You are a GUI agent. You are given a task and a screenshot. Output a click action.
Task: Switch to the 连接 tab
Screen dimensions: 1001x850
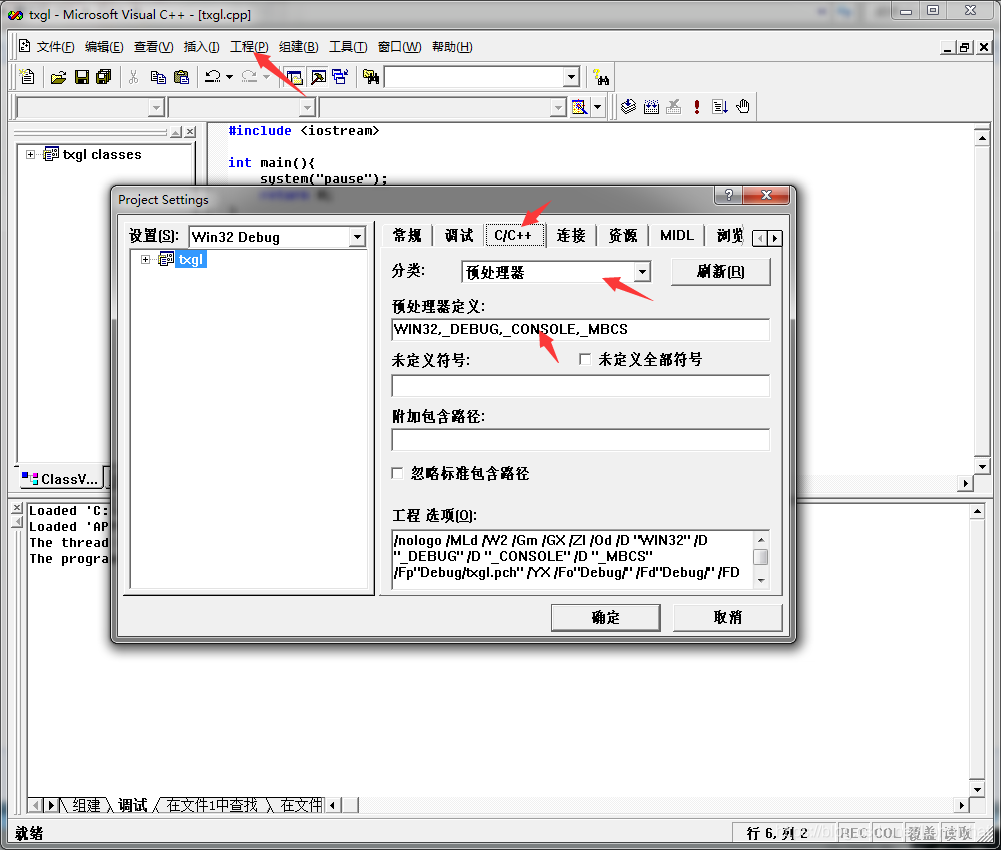click(x=571, y=236)
